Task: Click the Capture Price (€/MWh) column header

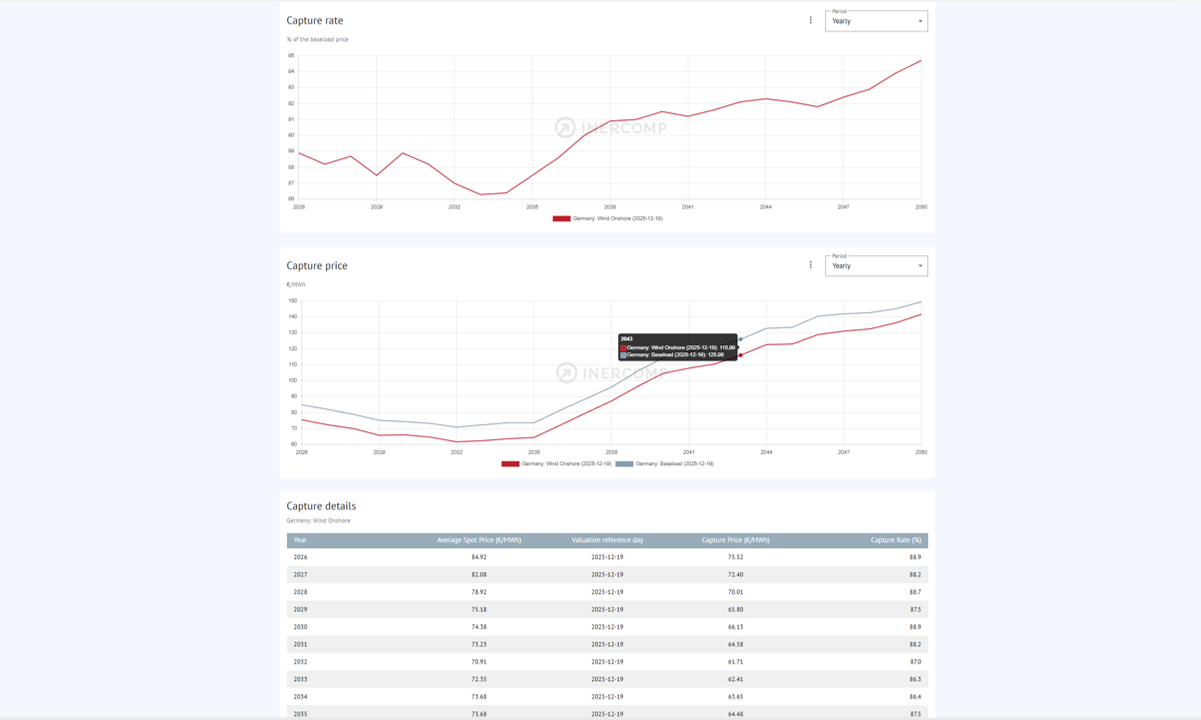Action: pyautogui.click(x=735, y=540)
